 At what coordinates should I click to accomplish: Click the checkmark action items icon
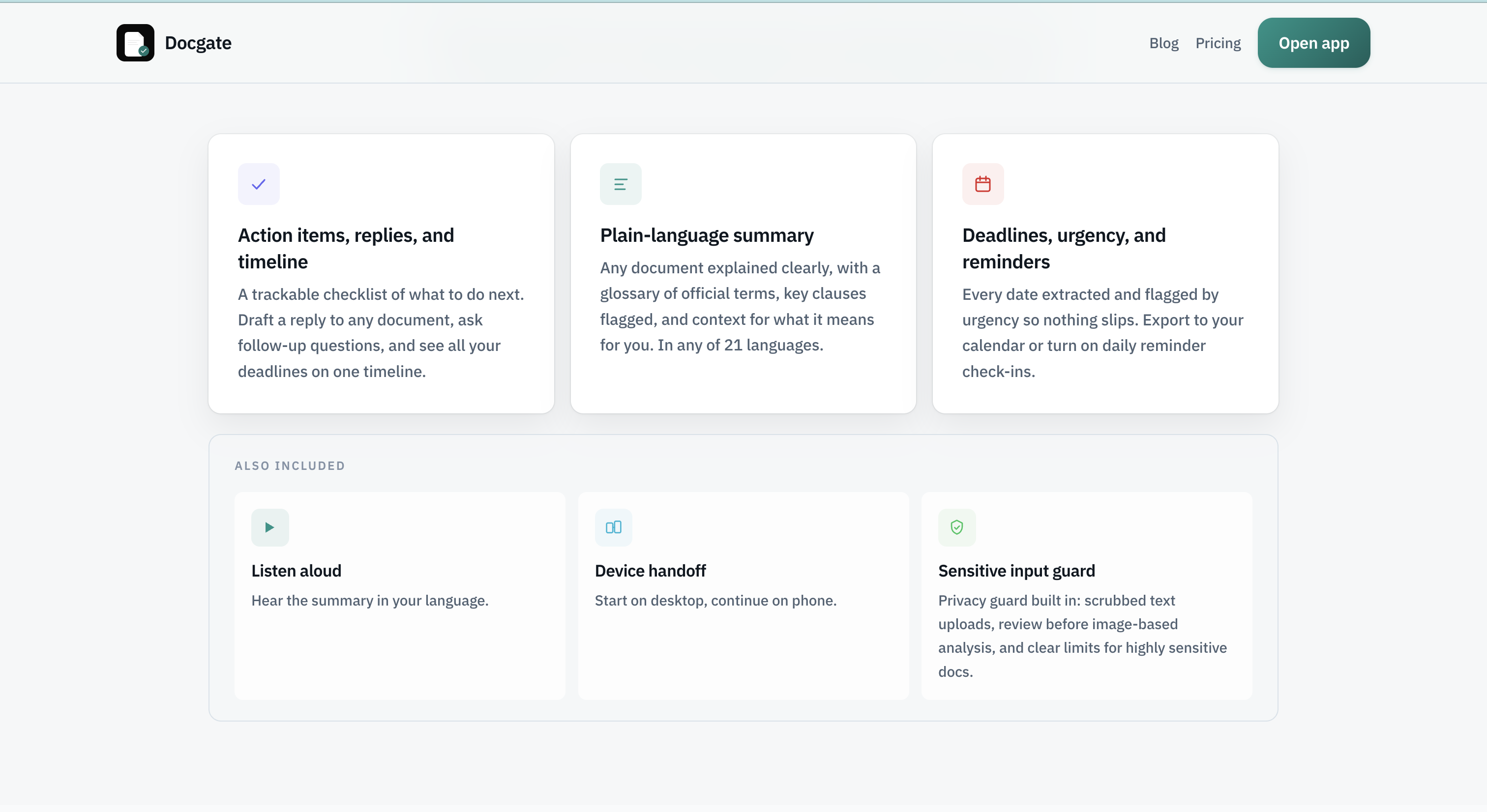click(259, 184)
